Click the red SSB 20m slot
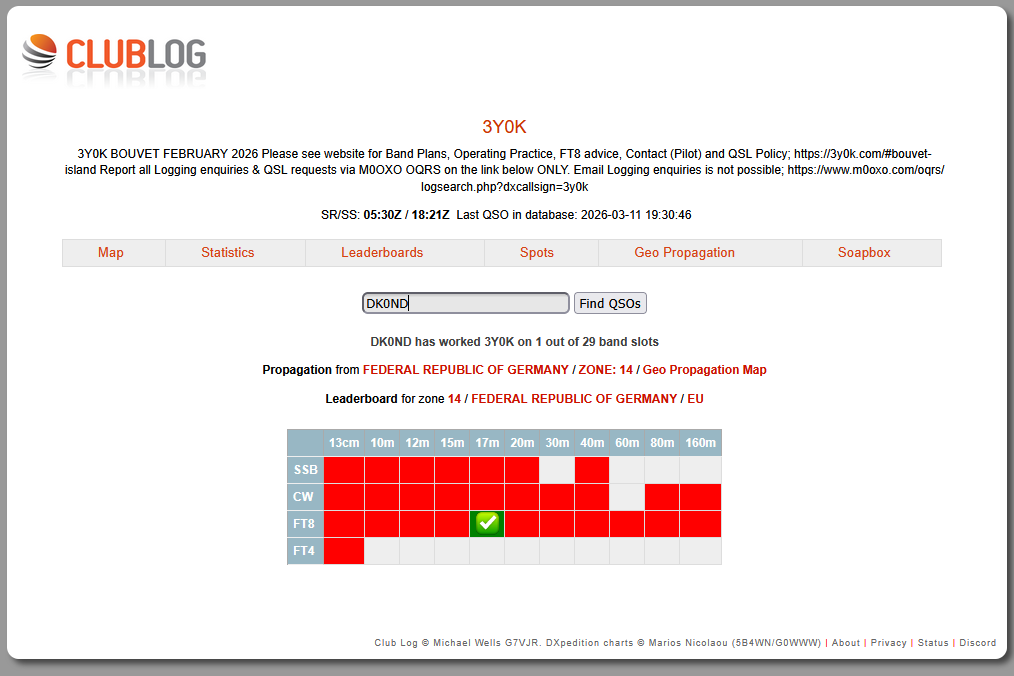1014x676 pixels. pos(522,469)
